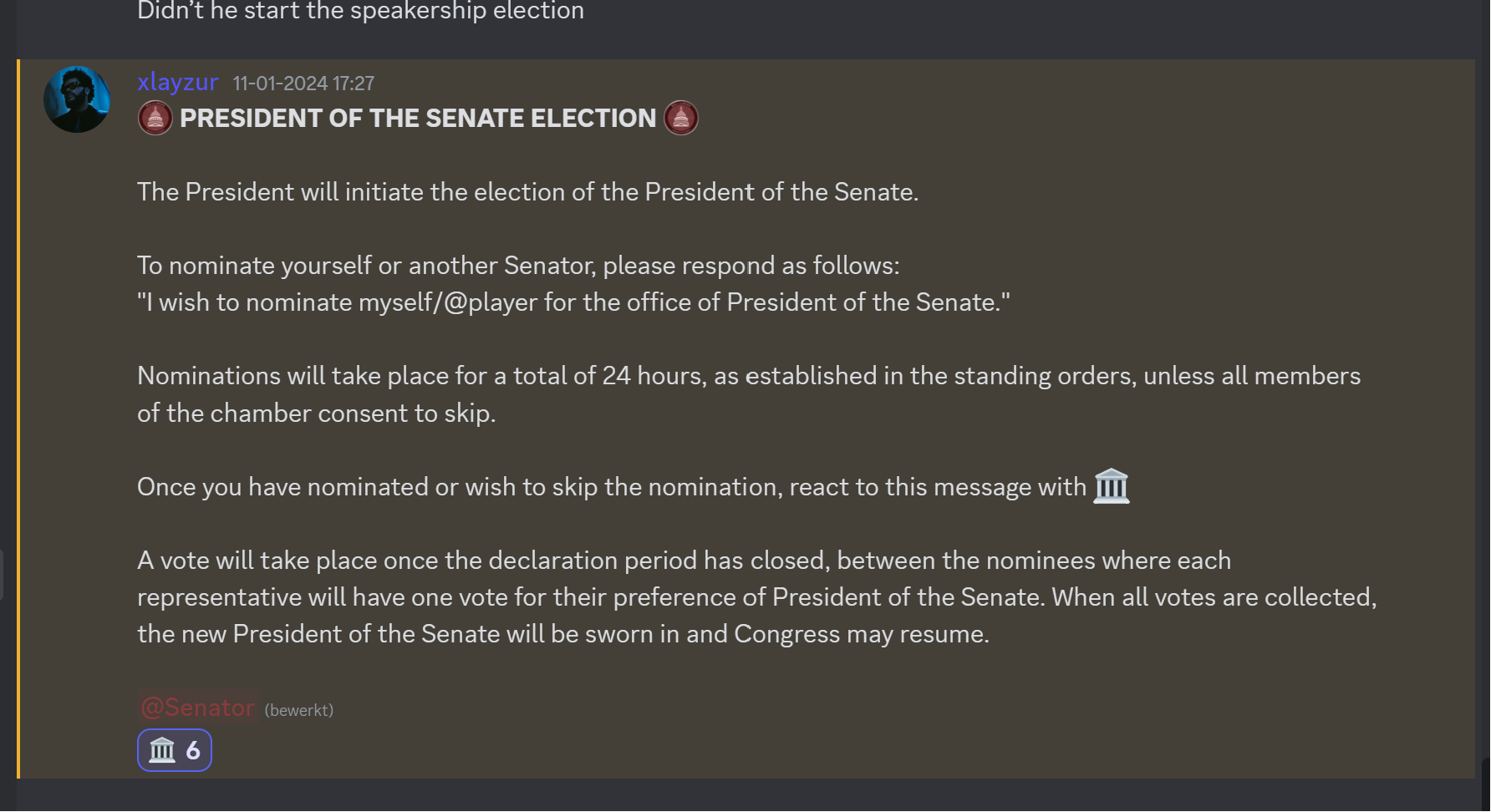Open xlayzur's profile avatar
This screenshot has width=1491, height=812.
77,99
